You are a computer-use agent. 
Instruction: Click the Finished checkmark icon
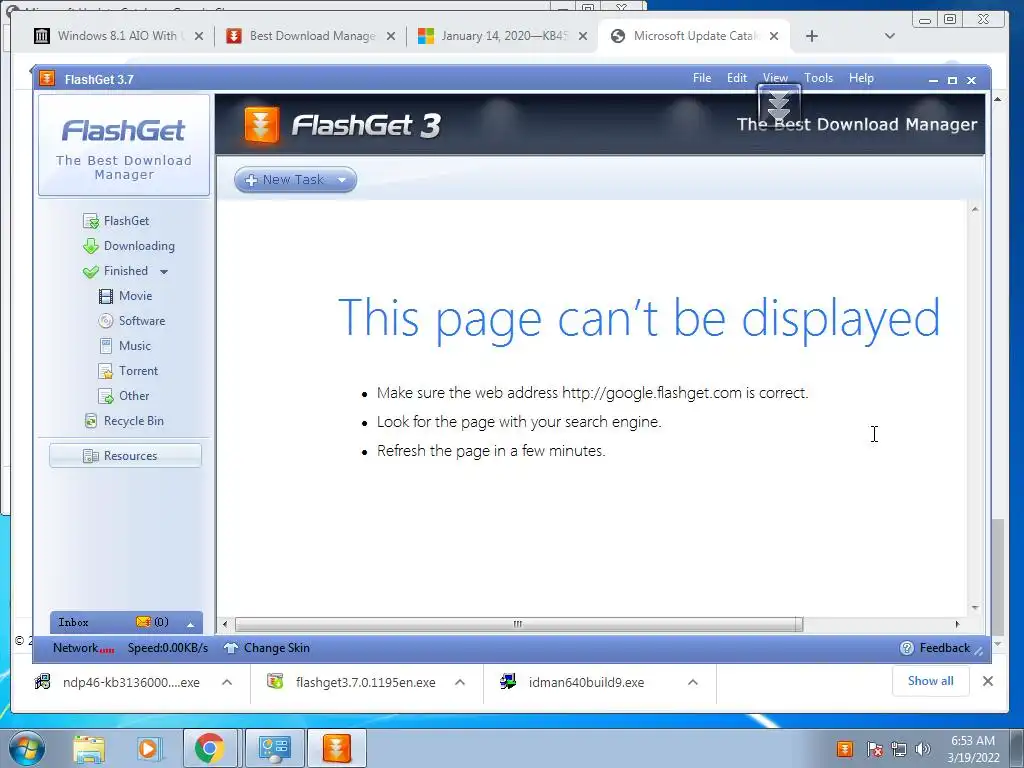point(91,271)
